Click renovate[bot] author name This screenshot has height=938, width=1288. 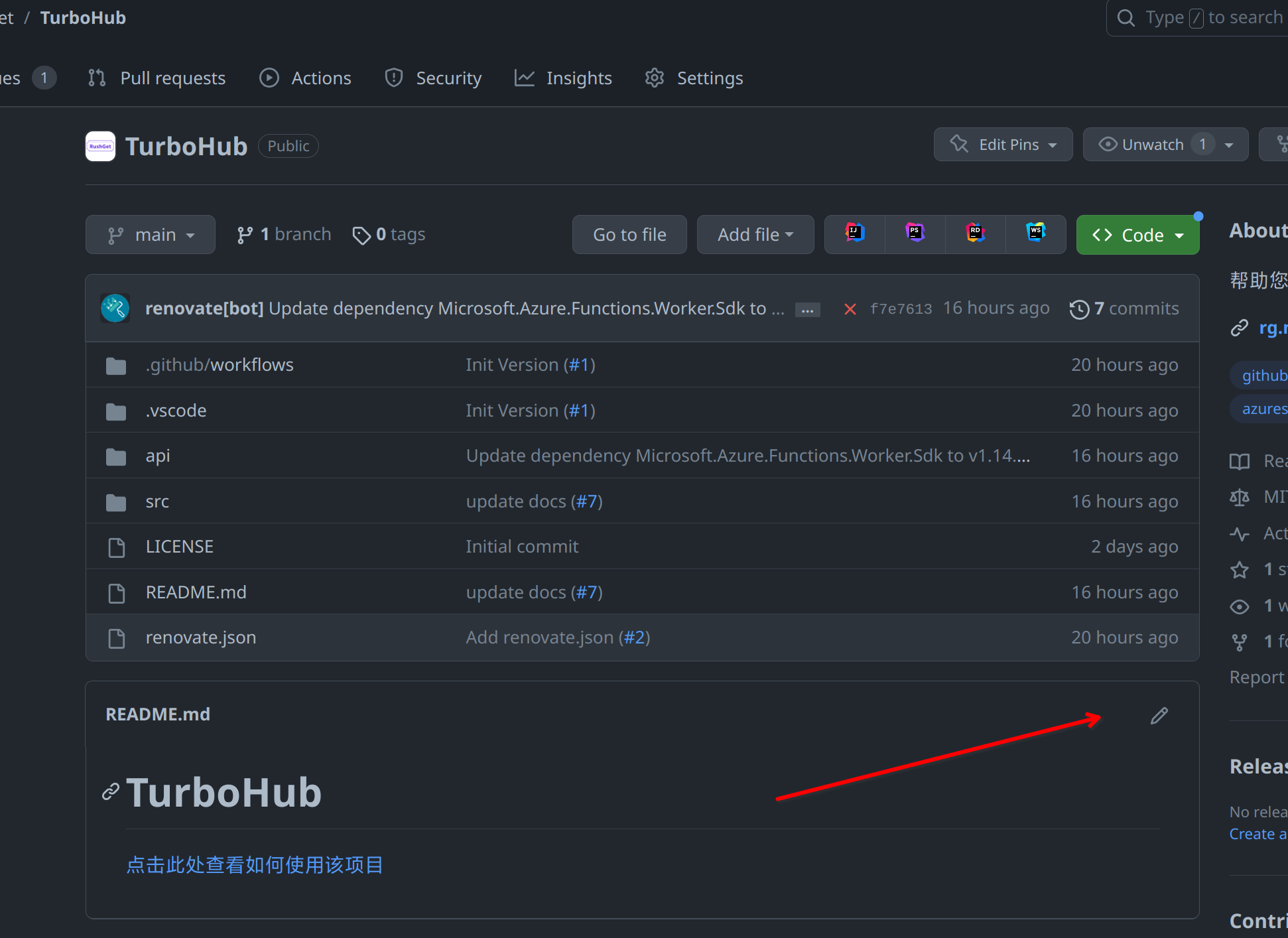coord(204,308)
